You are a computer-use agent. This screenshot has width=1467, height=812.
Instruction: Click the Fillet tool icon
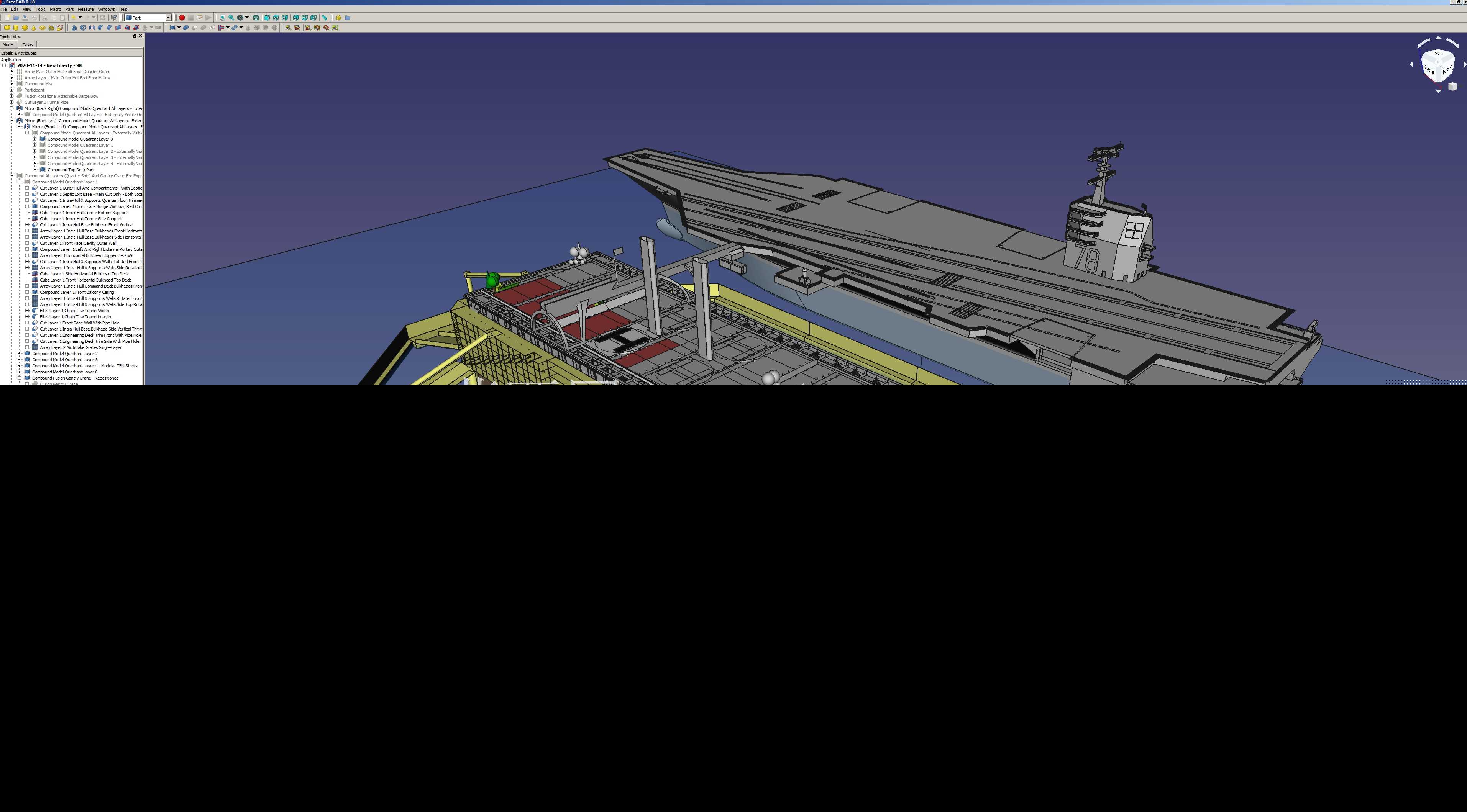[x=101, y=27]
